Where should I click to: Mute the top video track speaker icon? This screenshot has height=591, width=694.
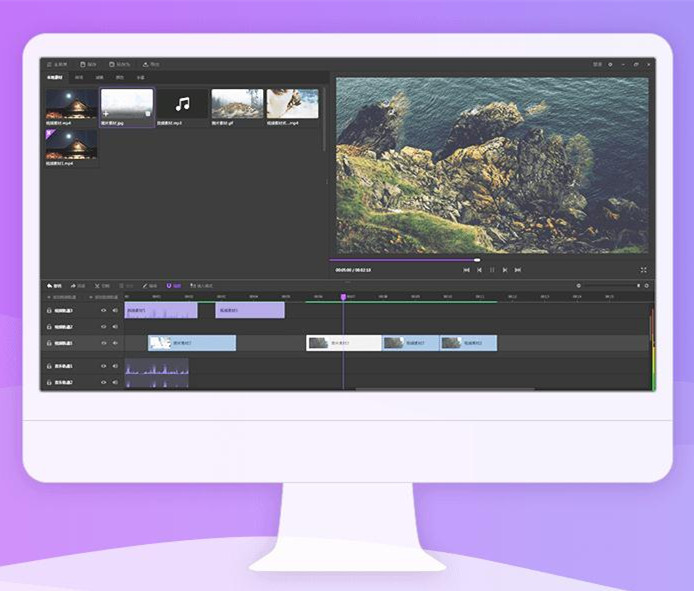[x=115, y=311]
